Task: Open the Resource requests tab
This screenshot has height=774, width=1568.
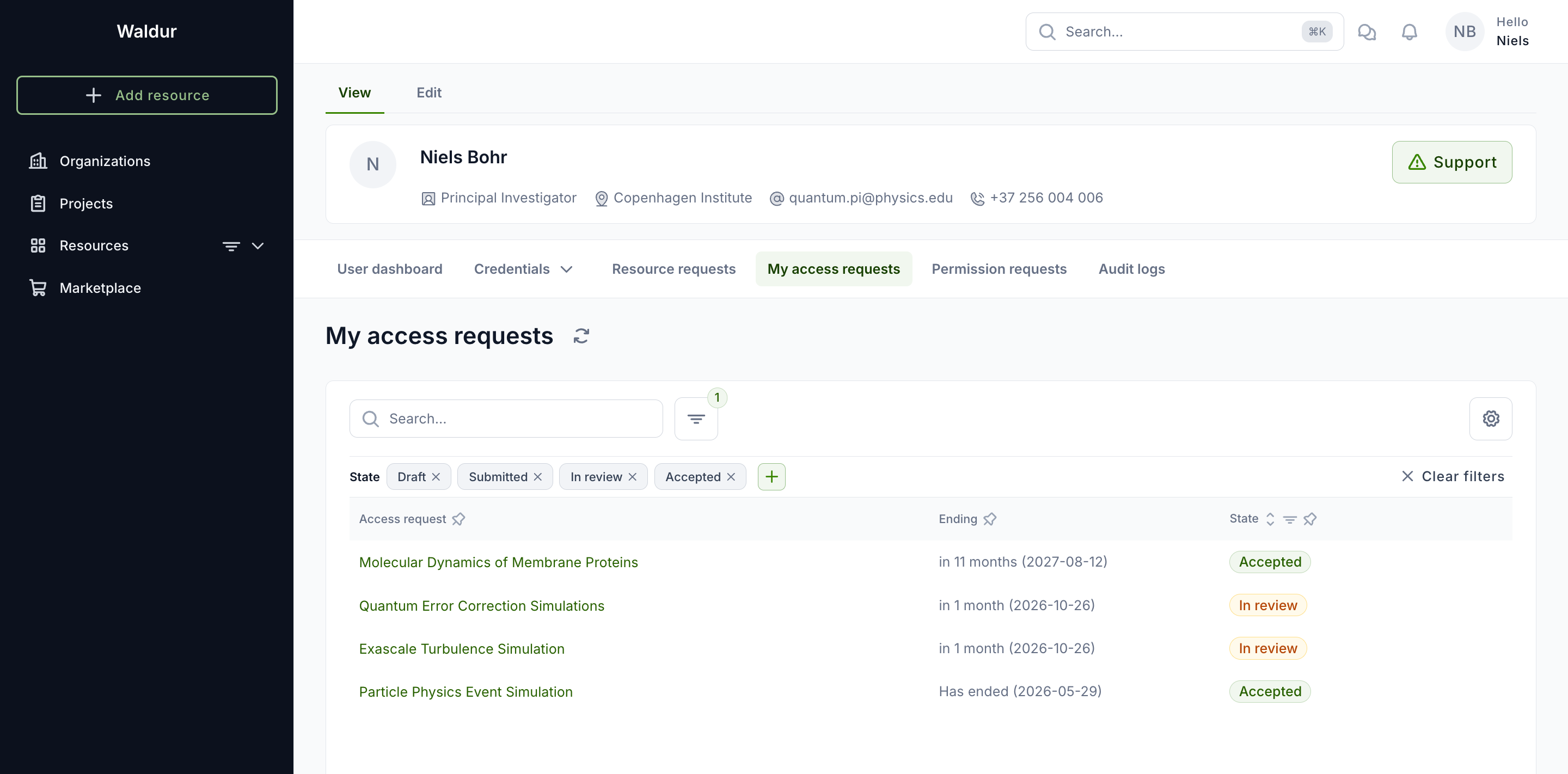Action: pos(673,269)
